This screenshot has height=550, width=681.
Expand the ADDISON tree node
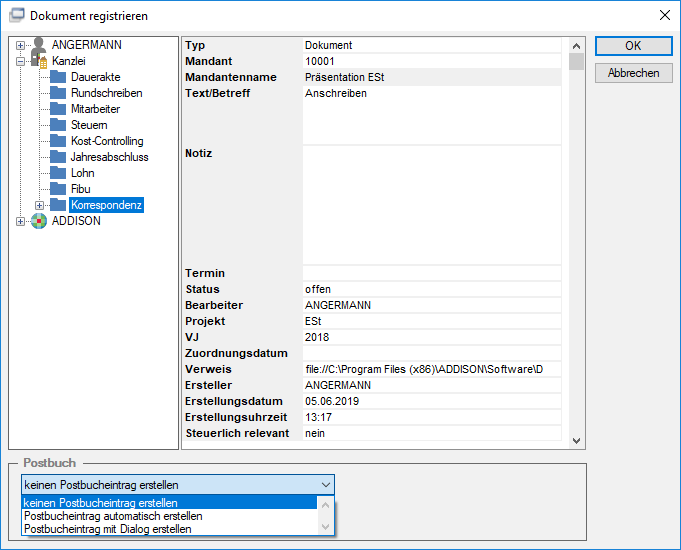click(x=20, y=222)
